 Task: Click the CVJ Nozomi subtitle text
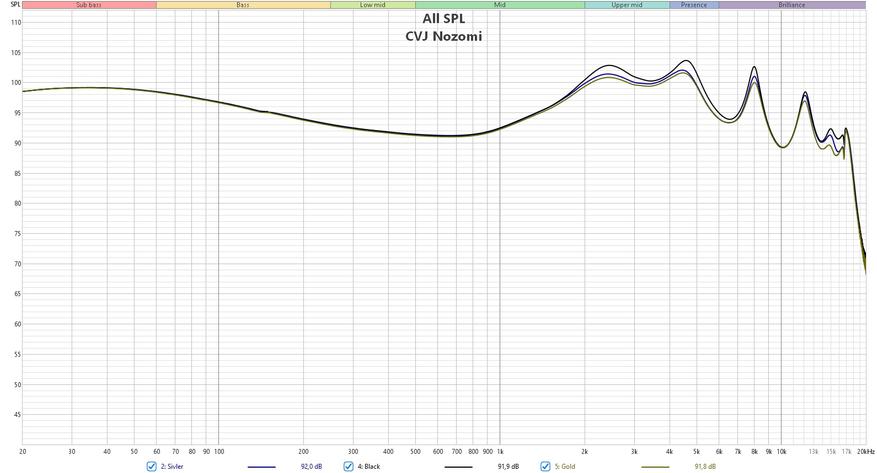point(444,36)
